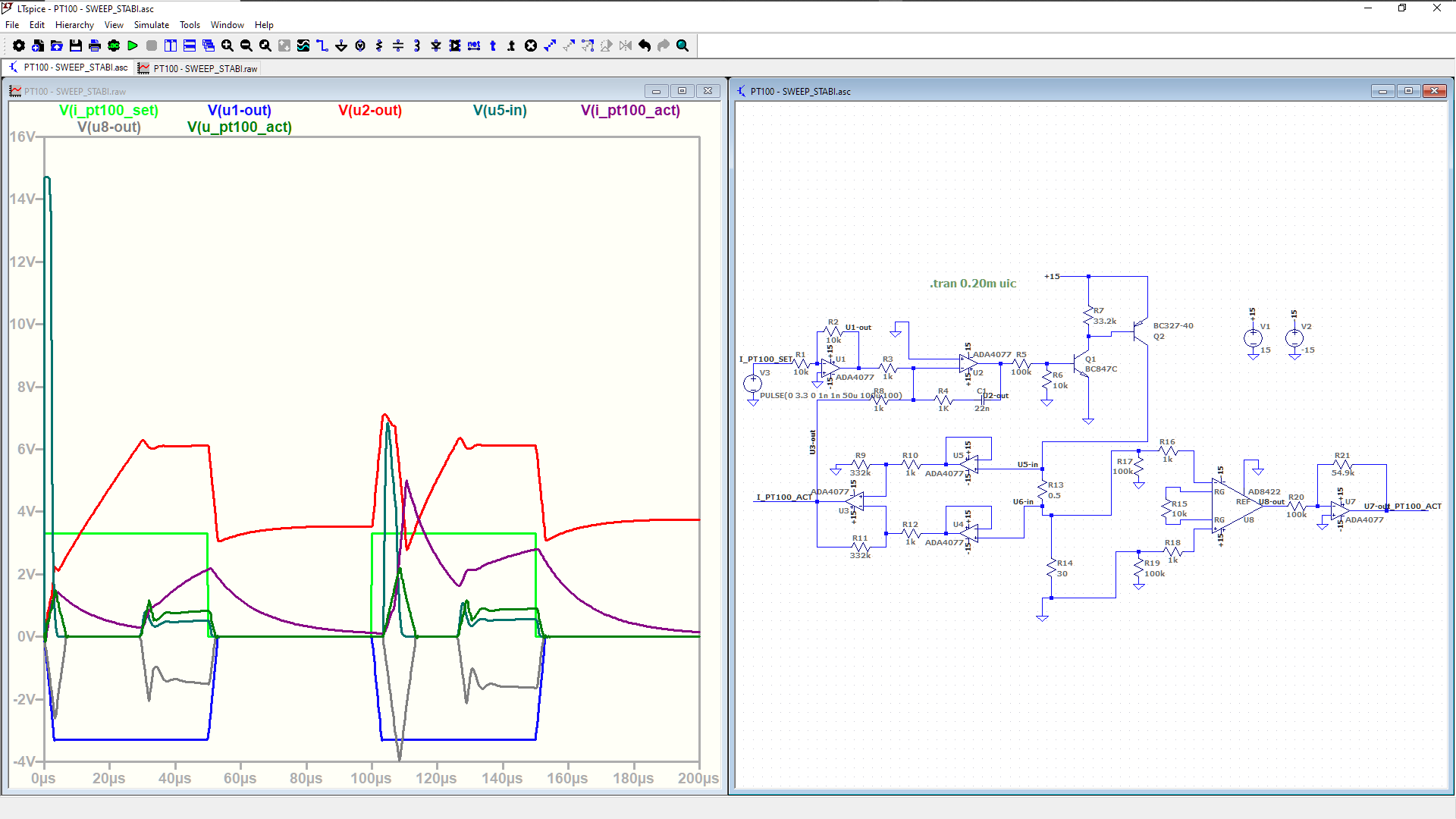1456x819 pixels.
Task: Click the .tran 0.20m uic directive
Action: tap(973, 284)
